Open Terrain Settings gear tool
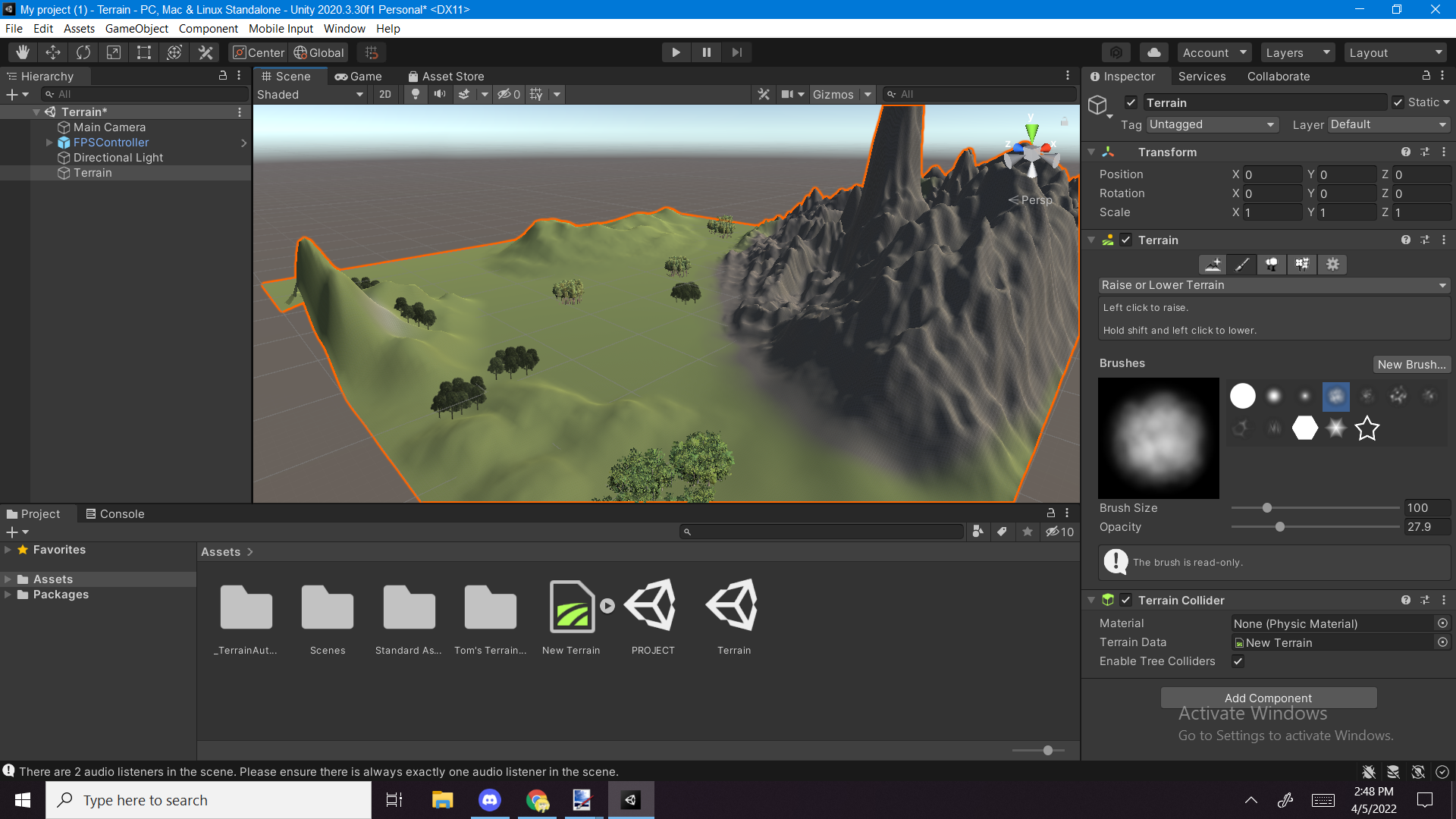Viewport: 1456px width, 819px height. pyautogui.click(x=1332, y=264)
